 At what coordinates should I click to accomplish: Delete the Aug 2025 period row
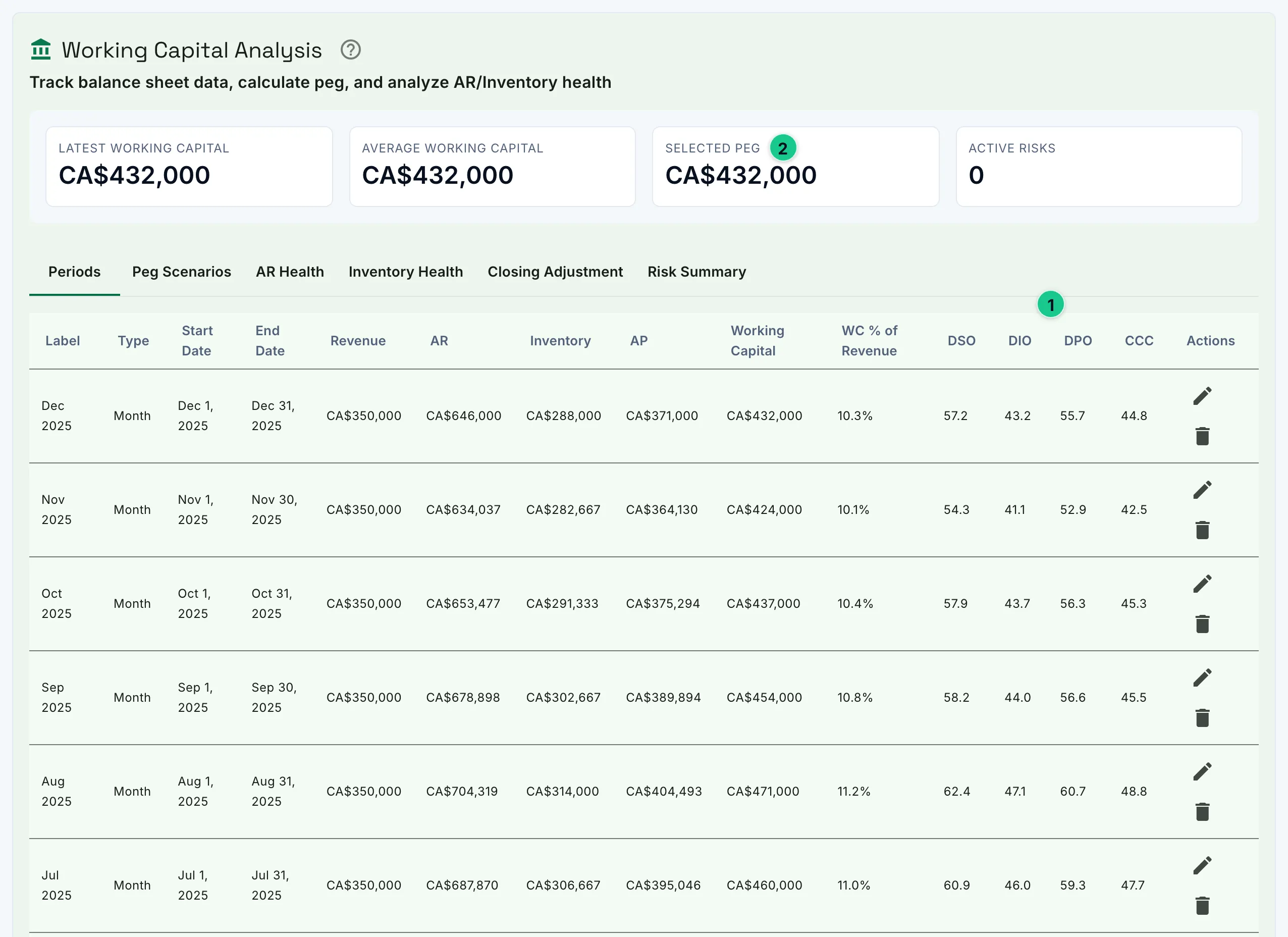(1202, 812)
